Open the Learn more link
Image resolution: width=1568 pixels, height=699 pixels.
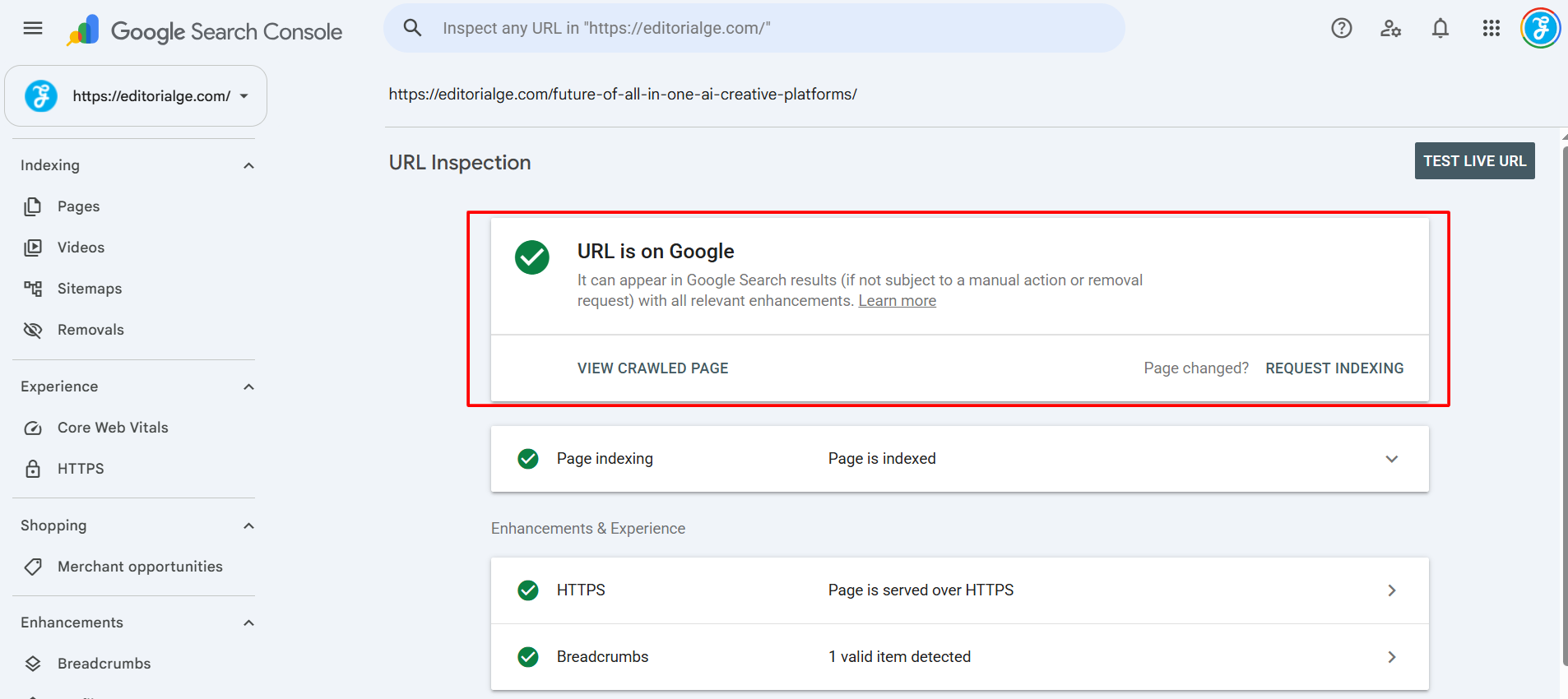tap(897, 301)
